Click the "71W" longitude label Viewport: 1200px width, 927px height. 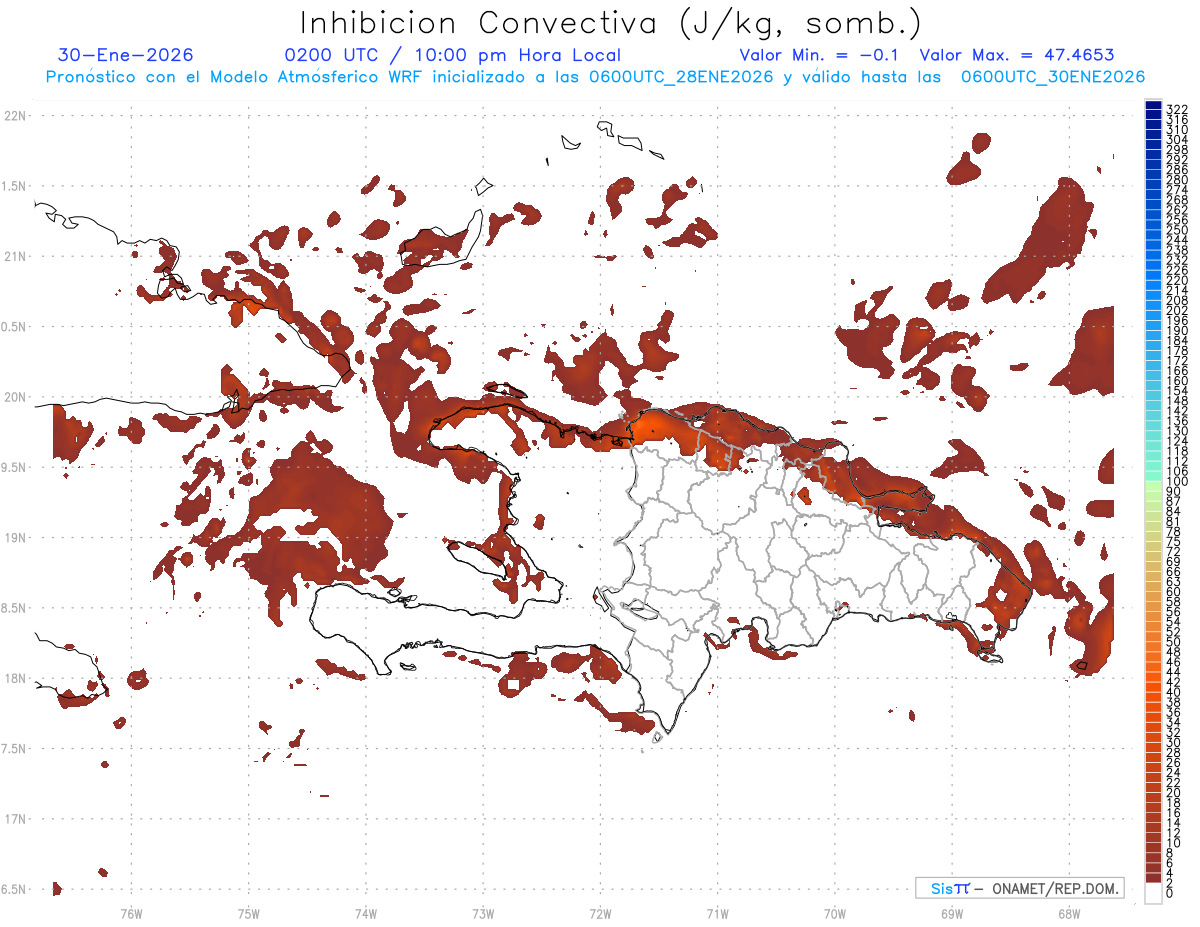tap(717, 913)
